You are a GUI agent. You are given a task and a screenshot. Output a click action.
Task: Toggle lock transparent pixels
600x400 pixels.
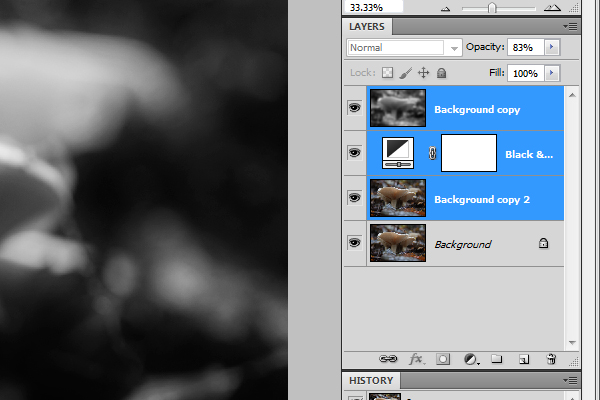tap(387, 73)
